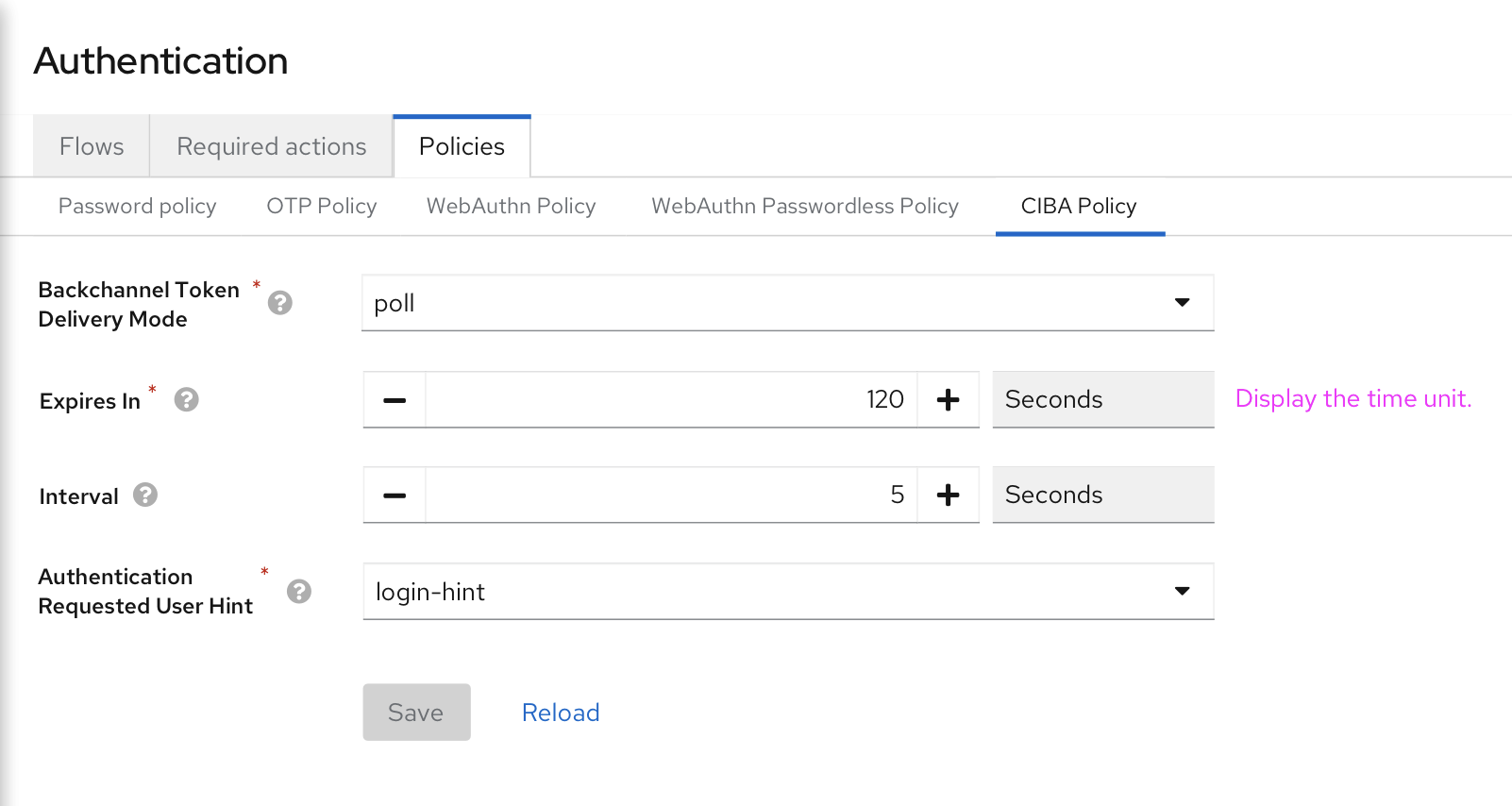
Task: Increase the Interval value
Action: click(x=948, y=495)
